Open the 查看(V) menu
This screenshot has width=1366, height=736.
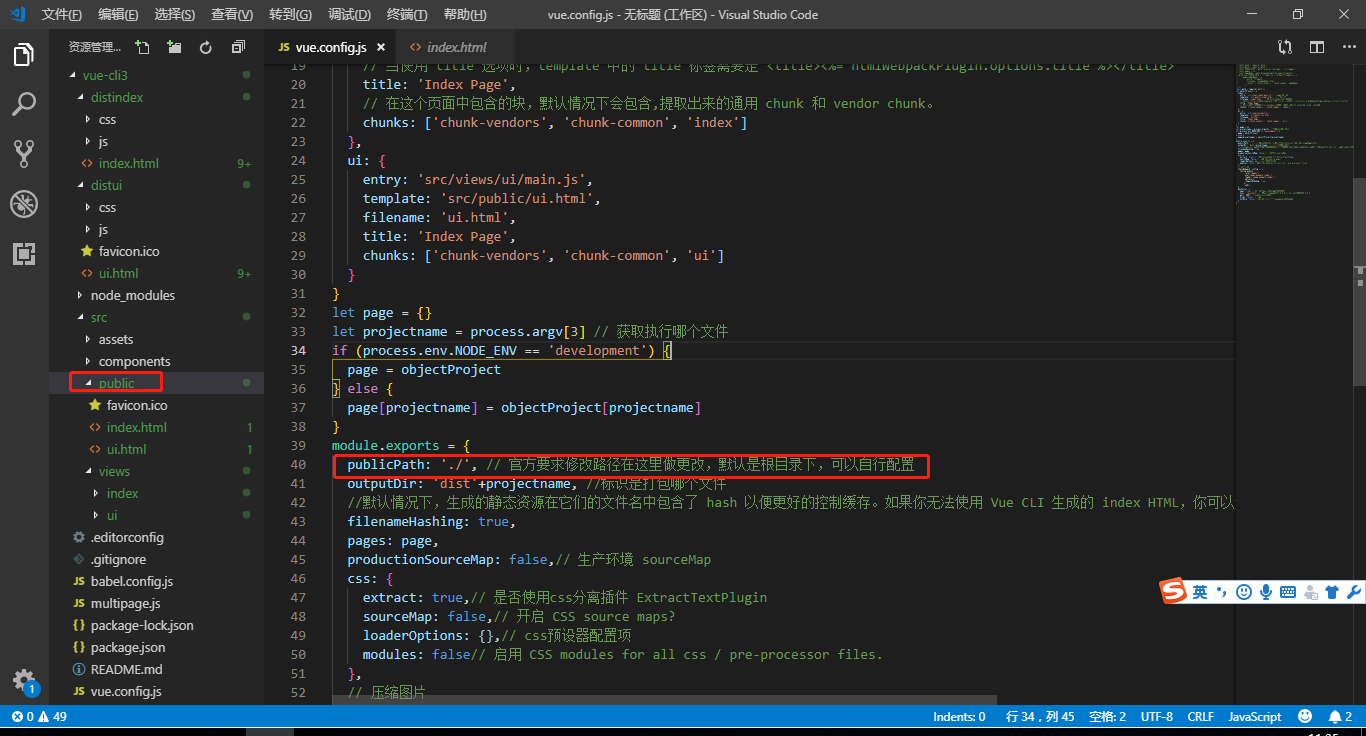[232, 15]
